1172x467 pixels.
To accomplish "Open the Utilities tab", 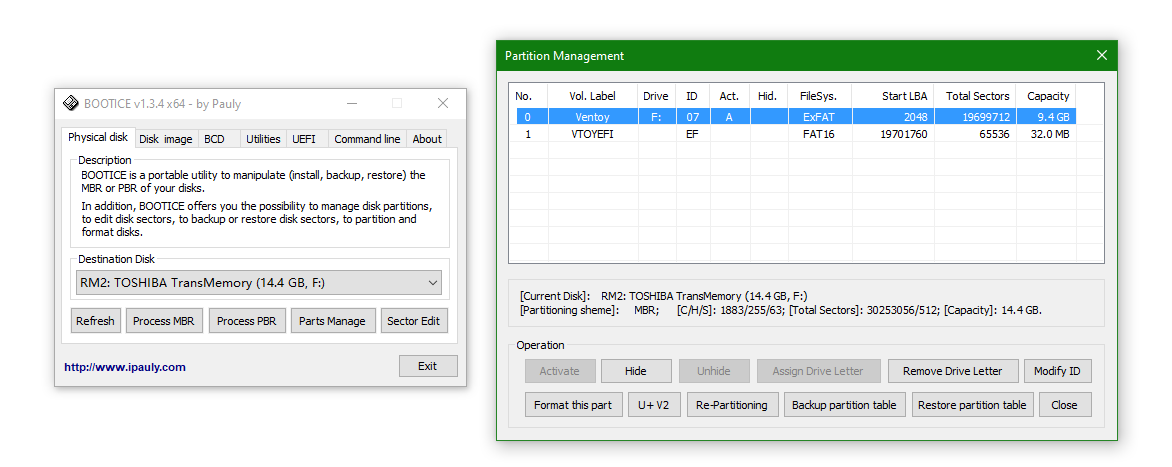I will [263, 139].
